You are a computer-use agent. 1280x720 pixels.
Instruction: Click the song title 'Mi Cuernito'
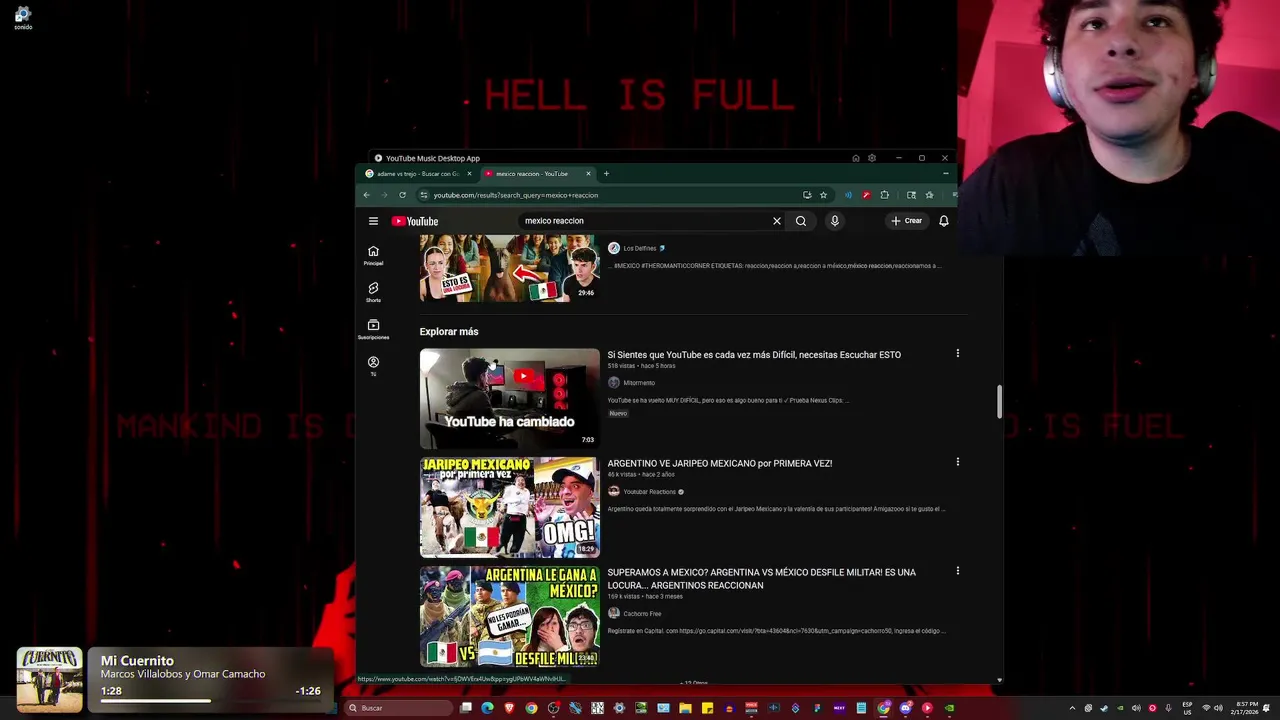137,661
